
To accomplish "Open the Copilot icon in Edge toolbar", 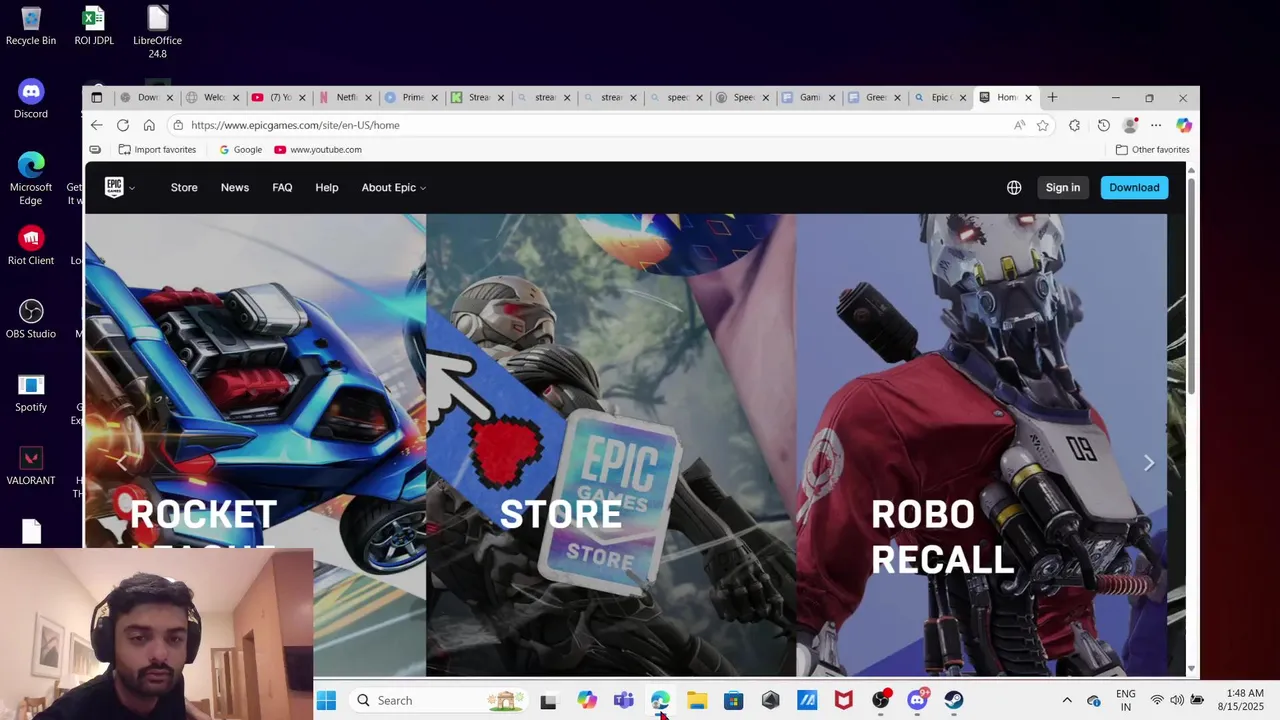I will (1184, 125).
